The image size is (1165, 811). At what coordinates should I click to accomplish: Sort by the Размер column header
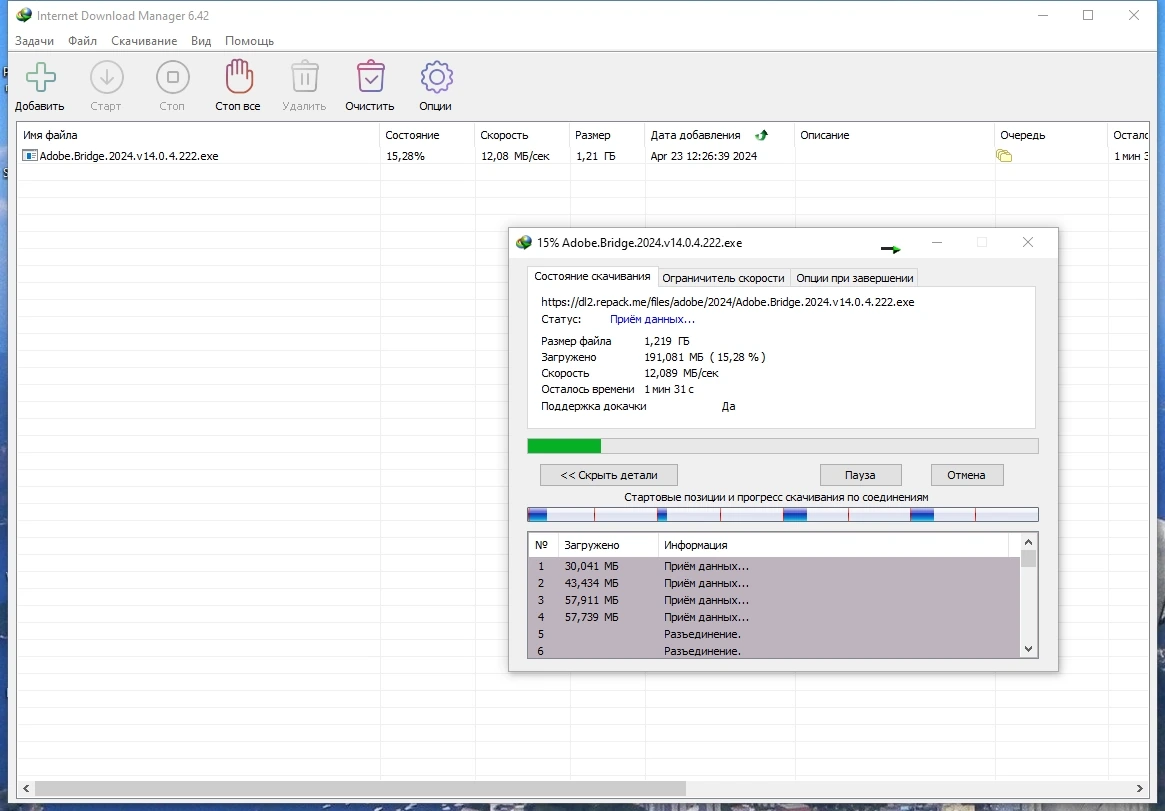click(607, 135)
